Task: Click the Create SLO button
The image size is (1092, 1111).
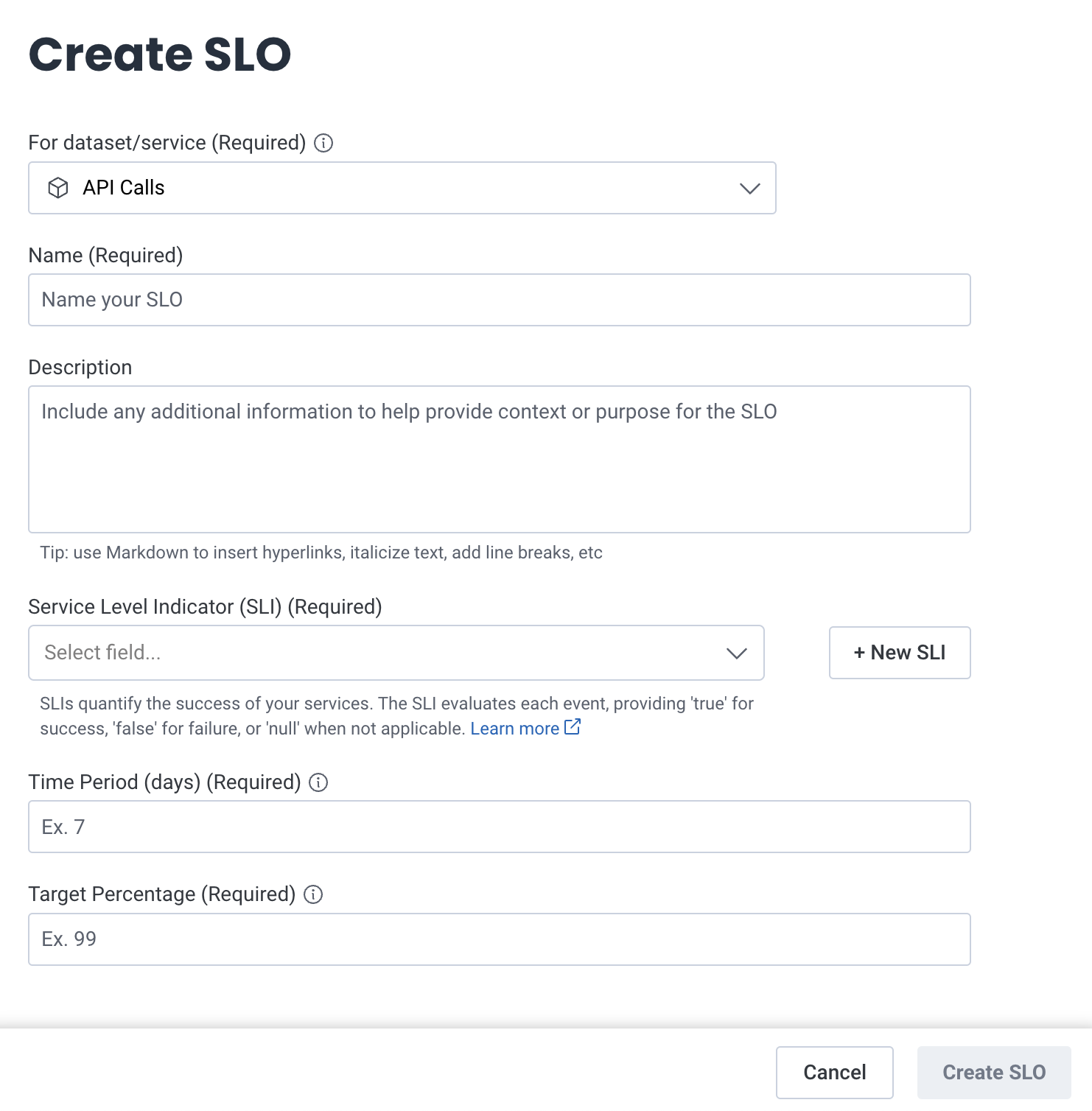Action: [x=994, y=1073]
